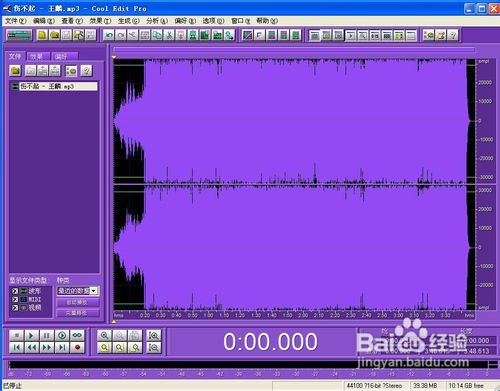The image size is (500, 391).
Task: Pause playback with the Pause button
Action: point(47,335)
